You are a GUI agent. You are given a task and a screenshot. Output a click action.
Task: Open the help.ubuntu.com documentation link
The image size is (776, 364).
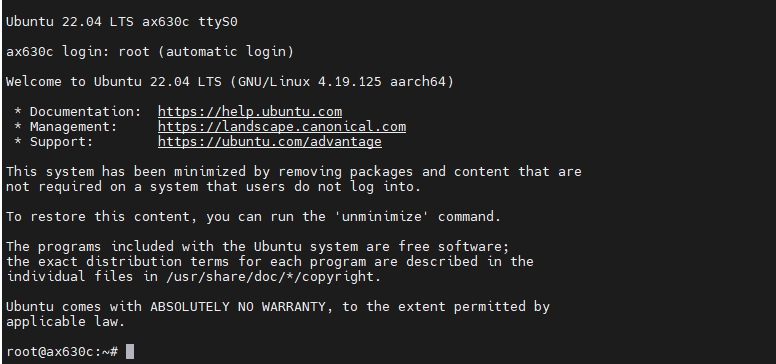click(250, 112)
